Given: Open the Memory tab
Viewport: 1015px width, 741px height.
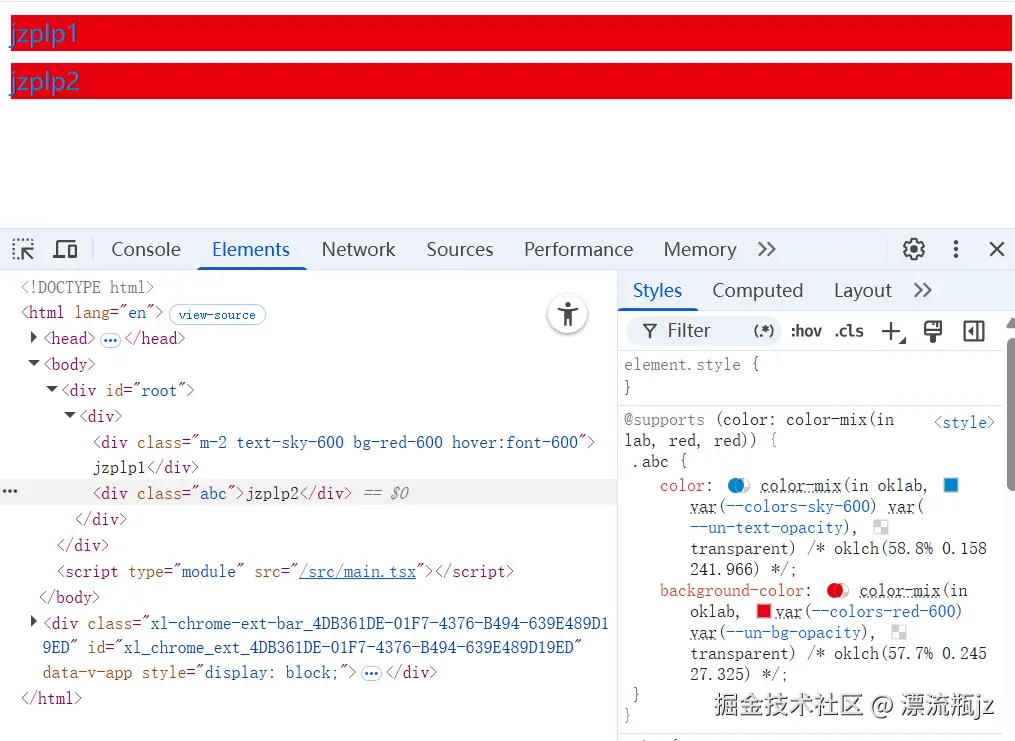Looking at the screenshot, I should [700, 249].
